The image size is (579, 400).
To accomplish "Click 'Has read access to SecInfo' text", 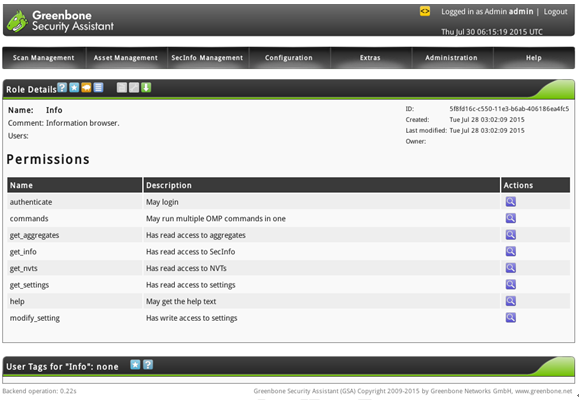I will (x=191, y=252).
